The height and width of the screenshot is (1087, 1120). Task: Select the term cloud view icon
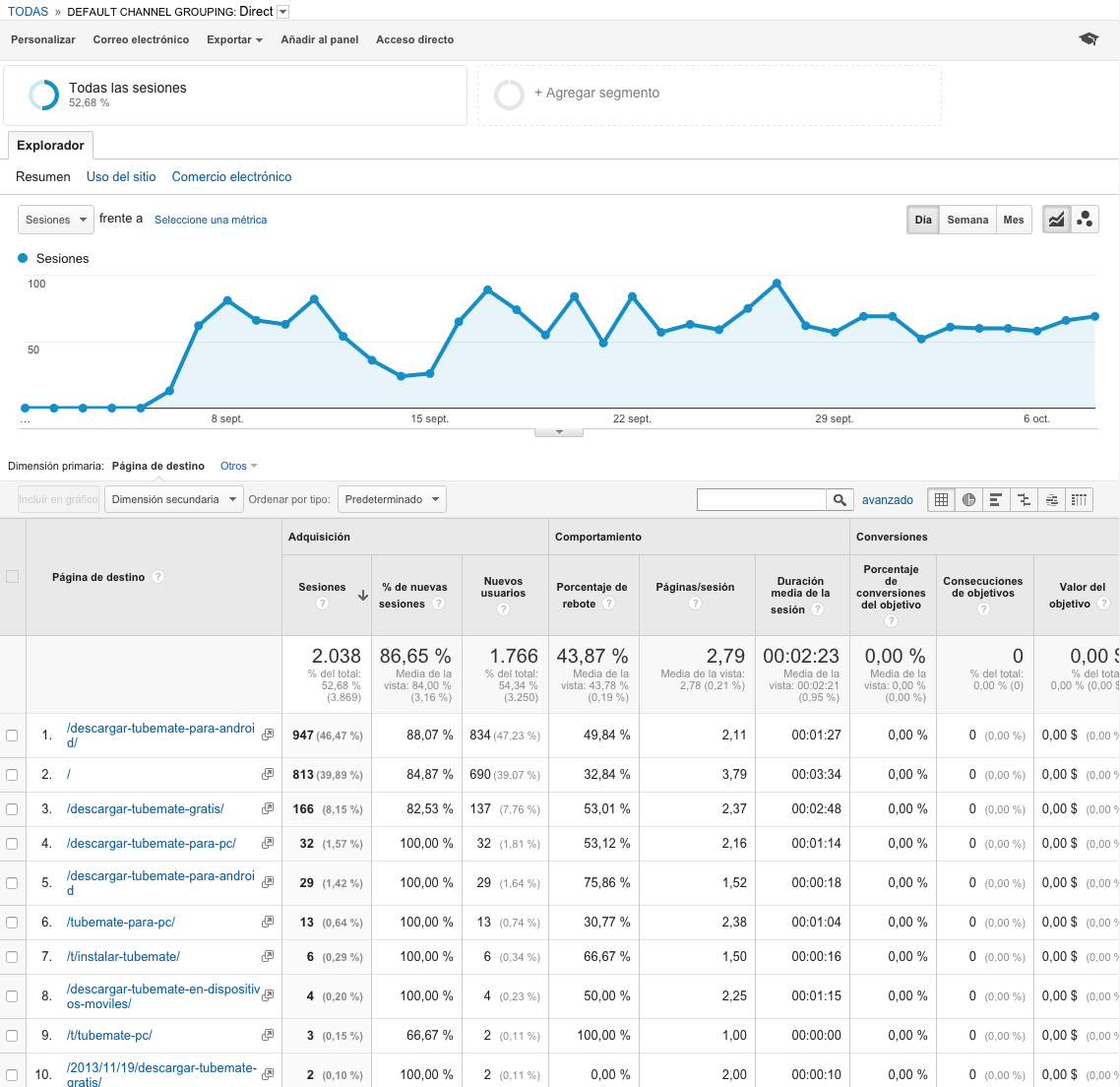1051,499
